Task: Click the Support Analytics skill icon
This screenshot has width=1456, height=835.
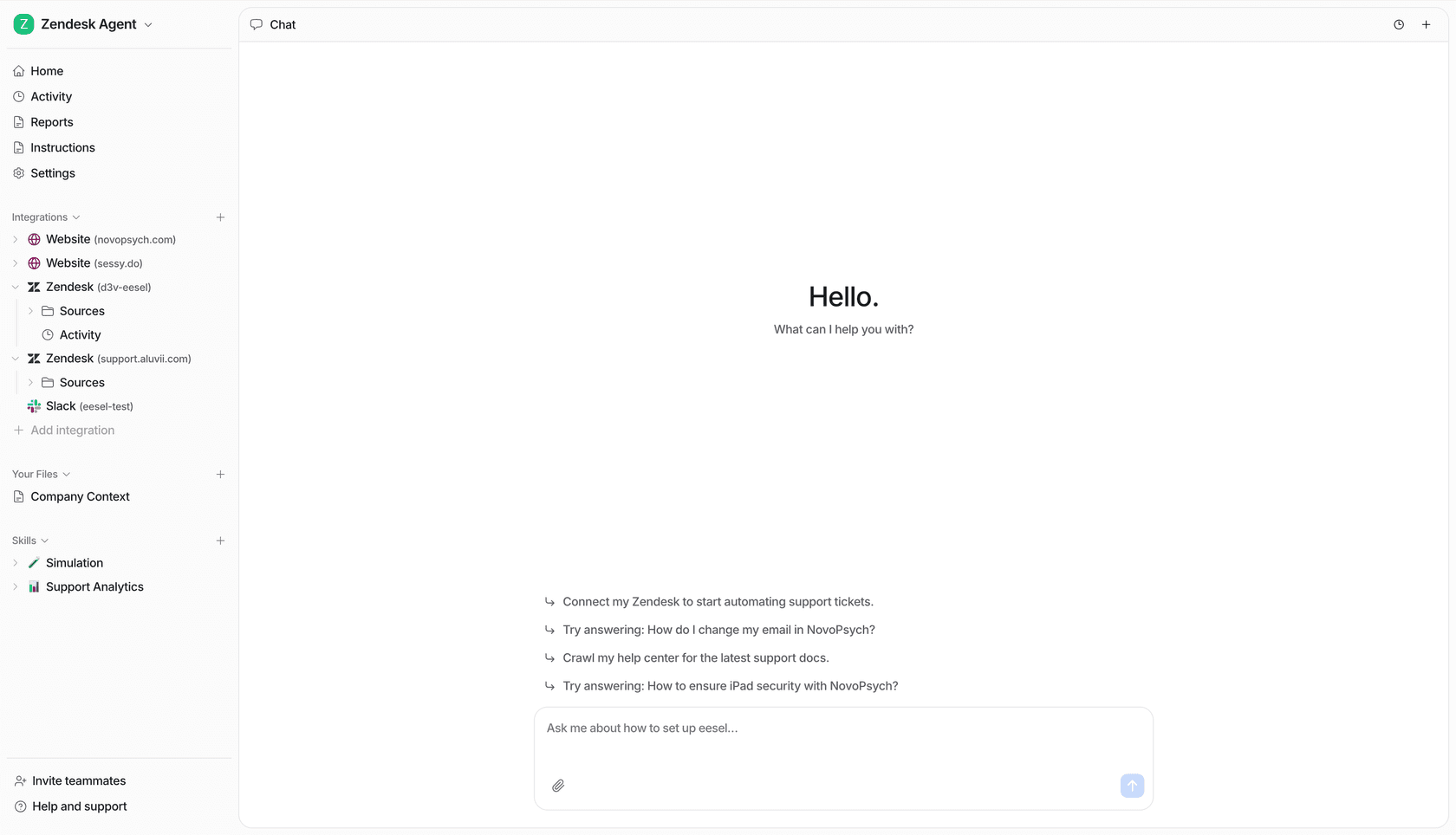Action: (x=33, y=586)
